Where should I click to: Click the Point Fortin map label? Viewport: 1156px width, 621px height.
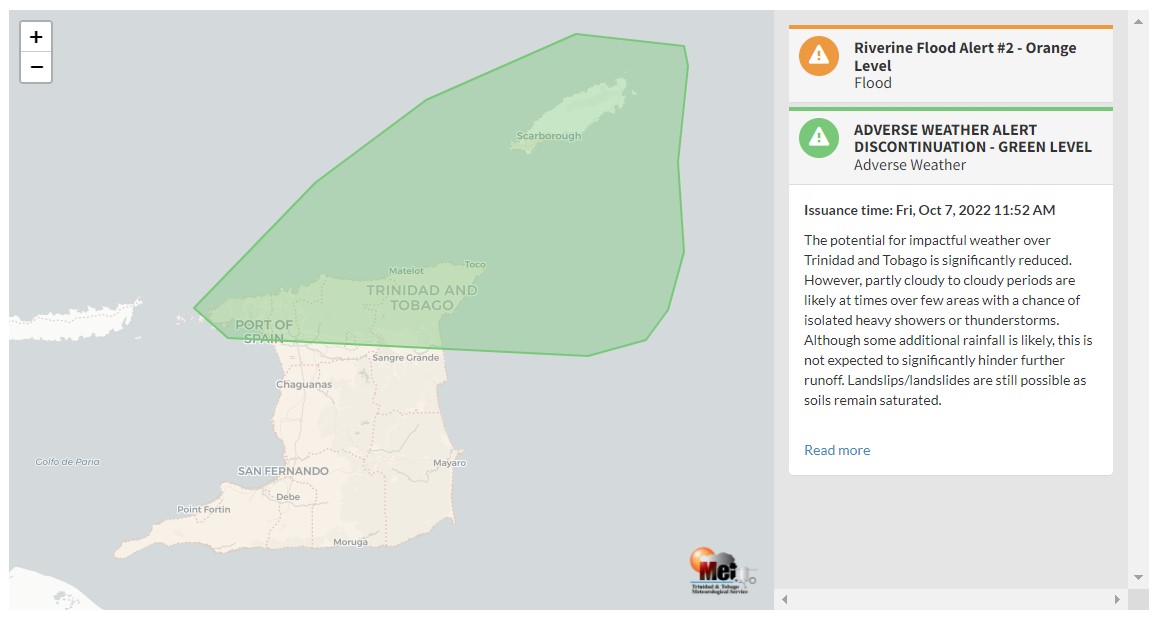203,509
